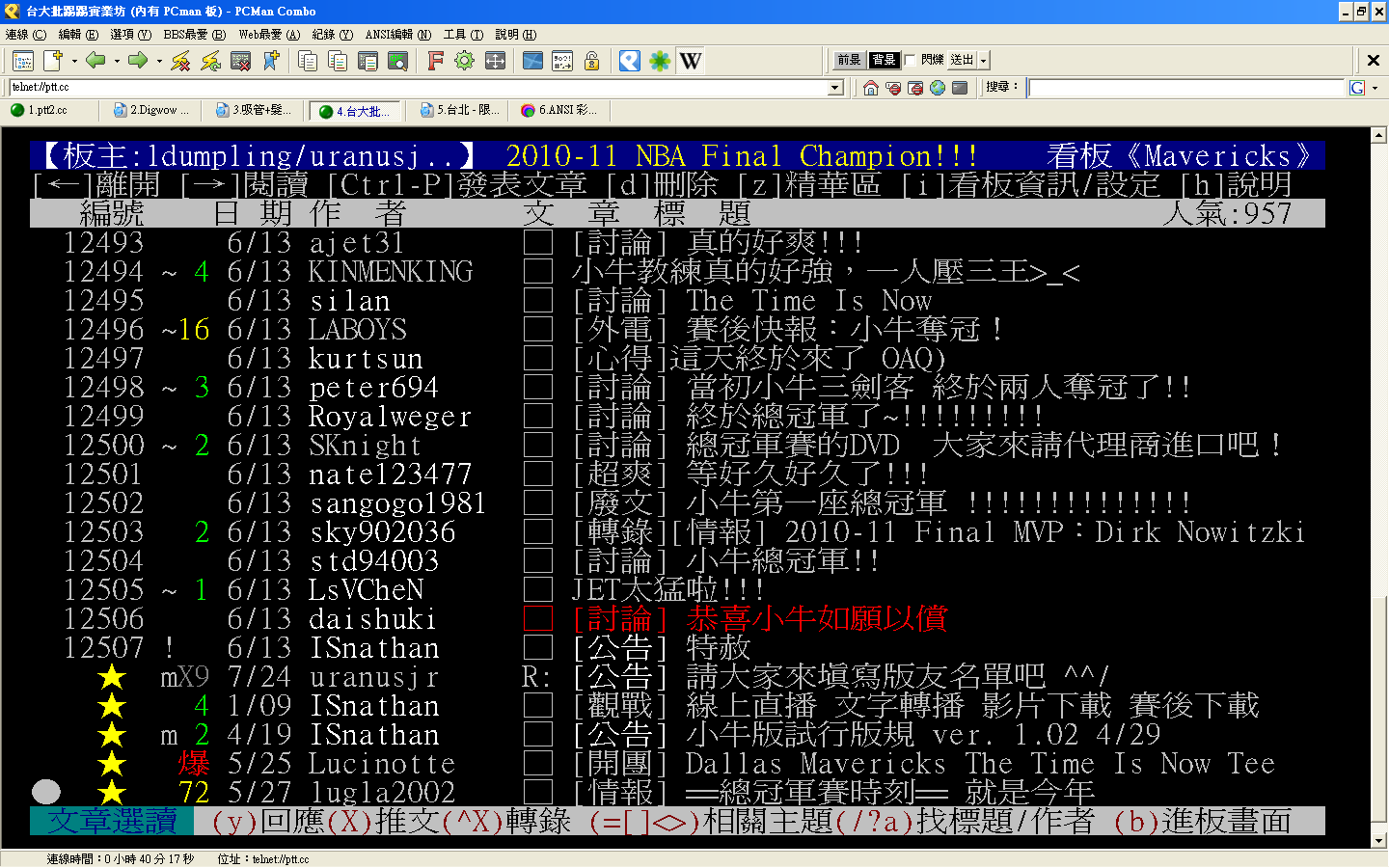Toggle fullscreen with the four-arrow icon
The height and width of the screenshot is (868, 1389).
pyautogui.click(x=495, y=61)
